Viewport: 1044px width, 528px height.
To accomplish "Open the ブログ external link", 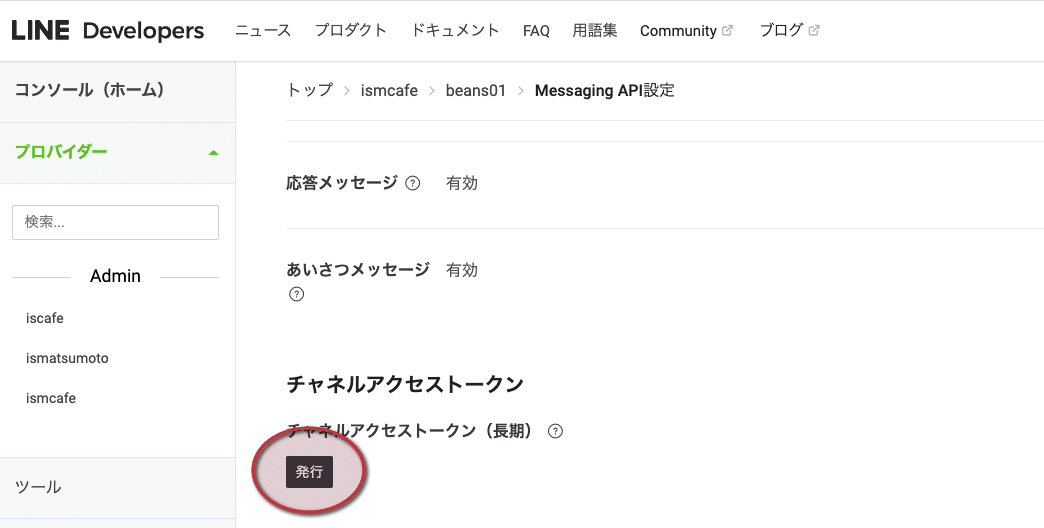I will click(790, 31).
